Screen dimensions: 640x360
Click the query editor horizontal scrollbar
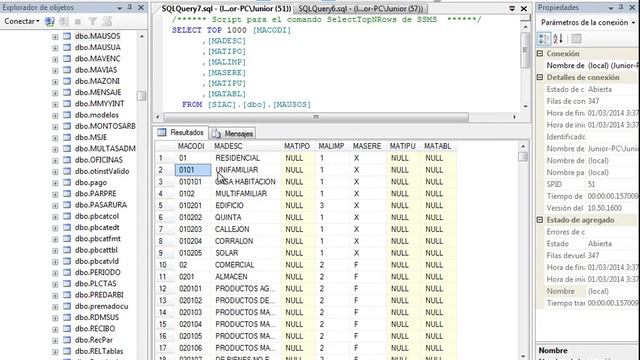click(x=316, y=117)
